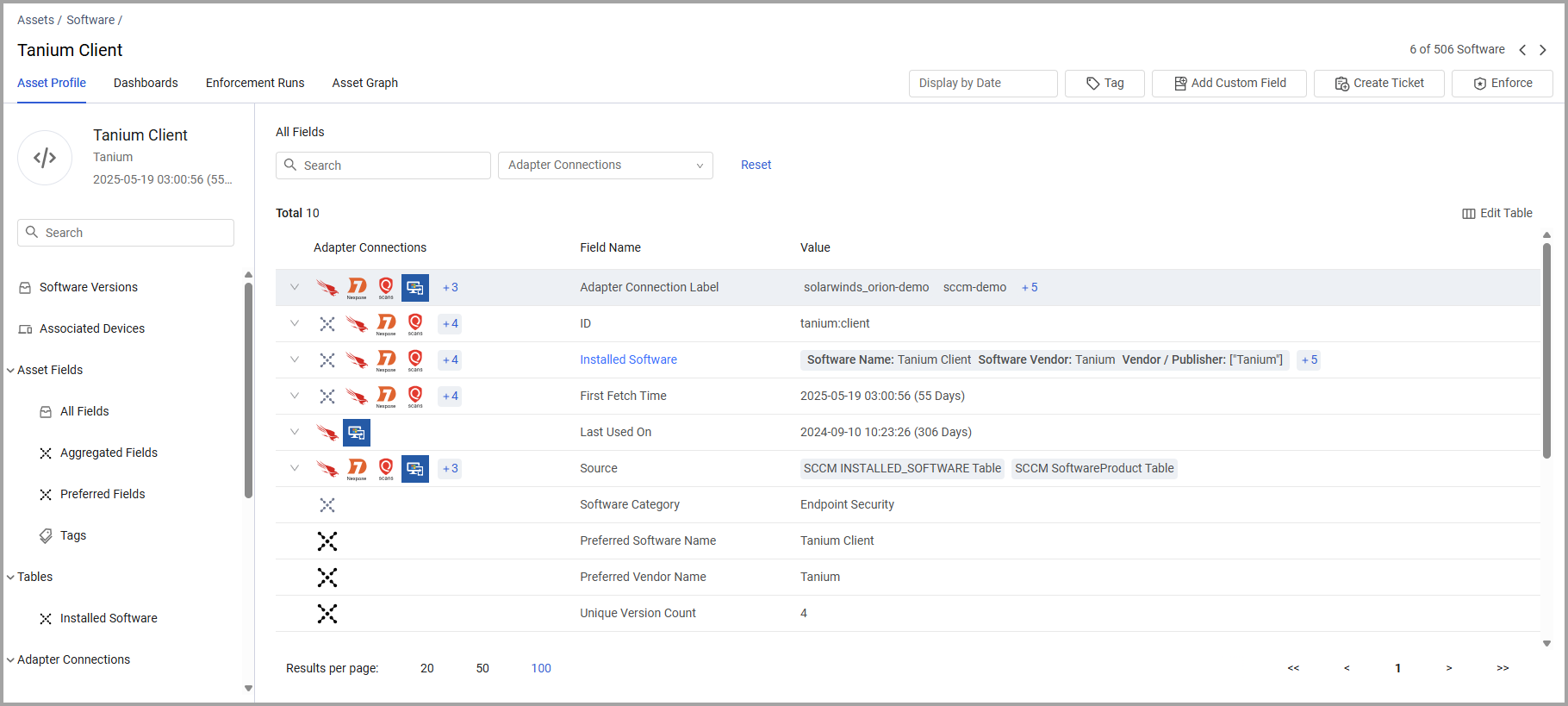This screenshot has width=1568, height=706.
Task: Expand the Installed Software row chevron
Action: (295, 359)
